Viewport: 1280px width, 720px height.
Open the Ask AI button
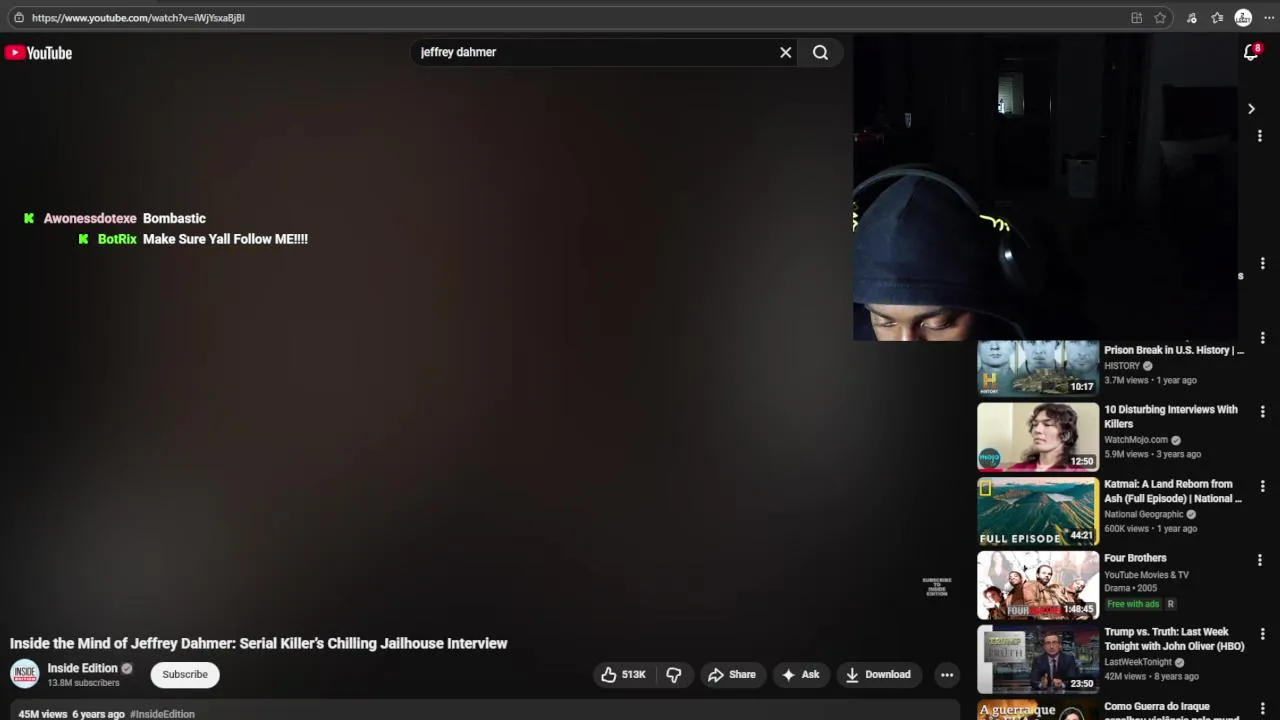point(801,675)
